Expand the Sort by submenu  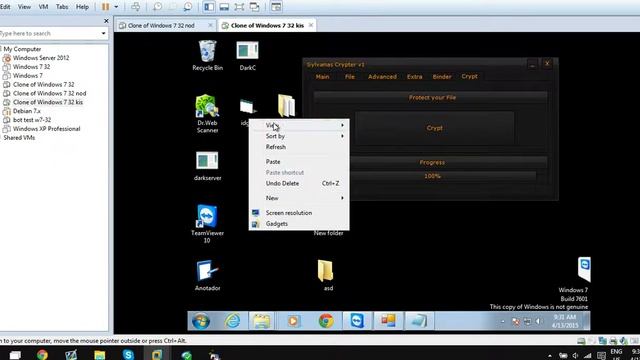[x=299, y=136]
